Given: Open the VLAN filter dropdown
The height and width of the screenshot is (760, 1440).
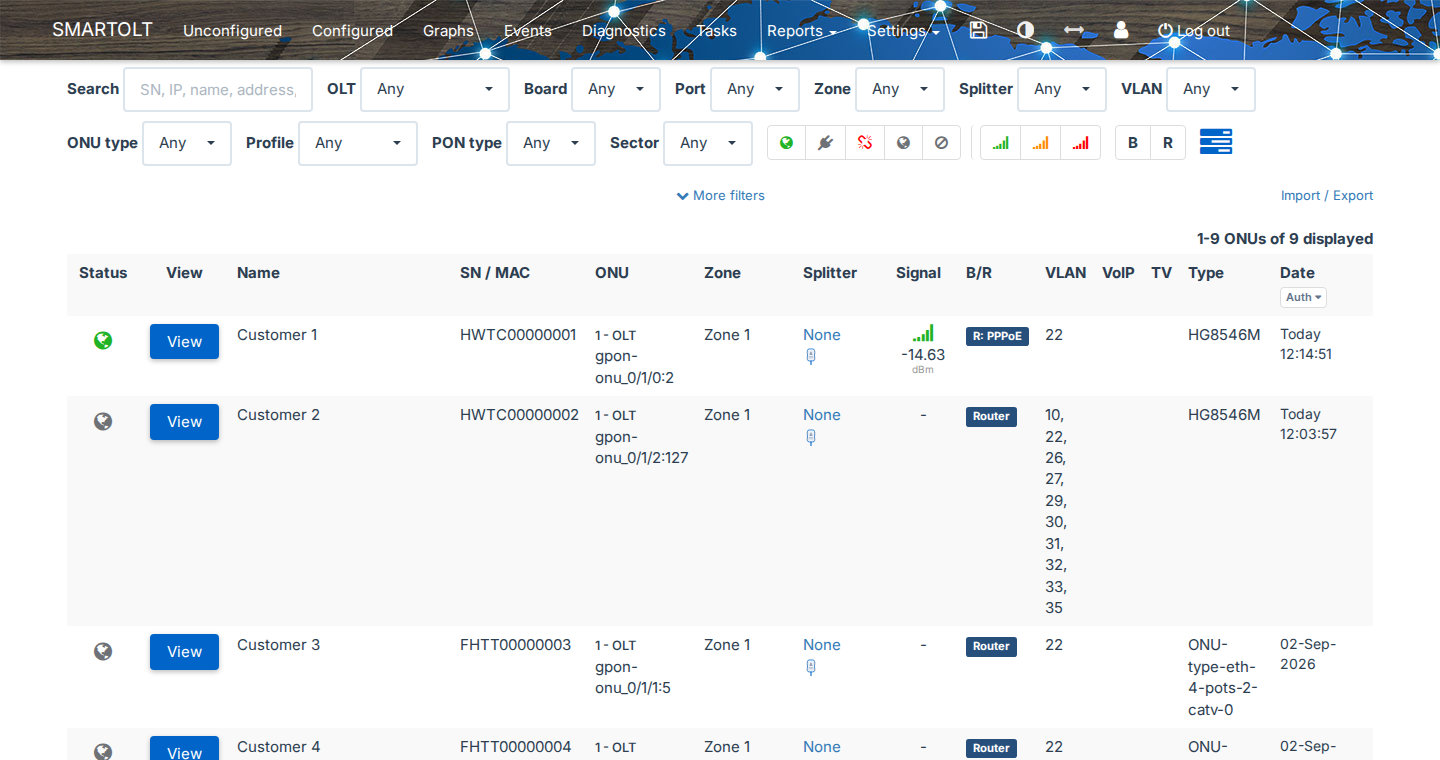Looking at the screenshot, I should click(1211, 89).
